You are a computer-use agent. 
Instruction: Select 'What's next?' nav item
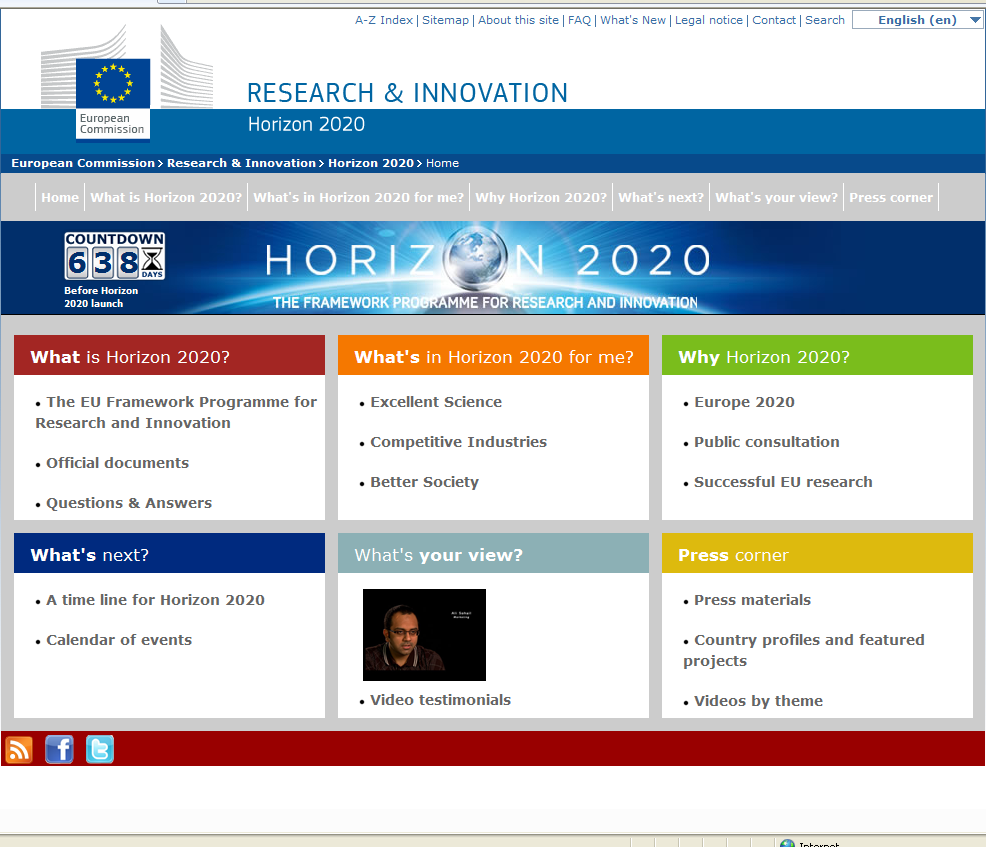coord(661,197)
